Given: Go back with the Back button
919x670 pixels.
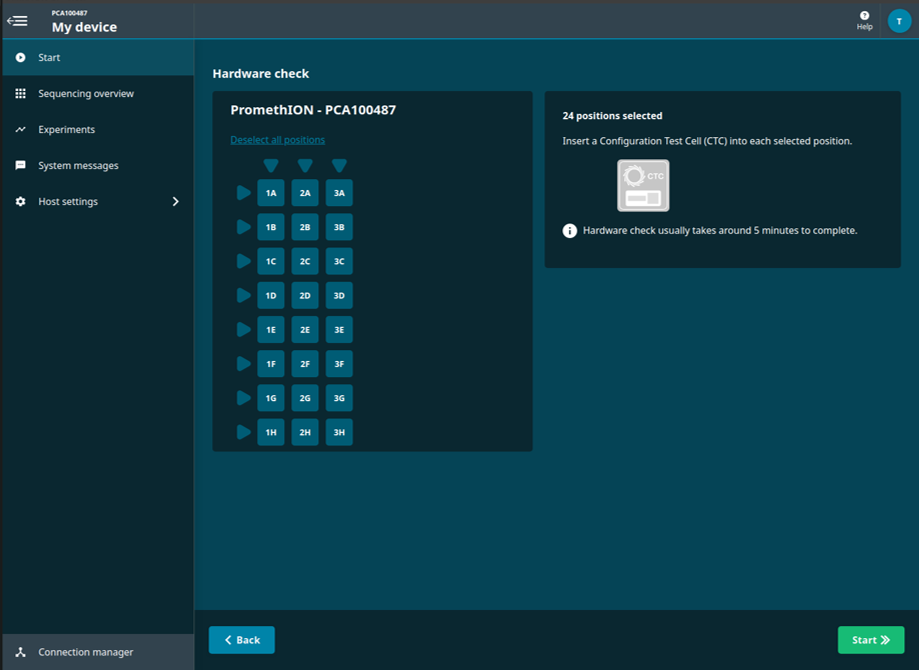Looking at the screenshot, I should tap(241, 640).
